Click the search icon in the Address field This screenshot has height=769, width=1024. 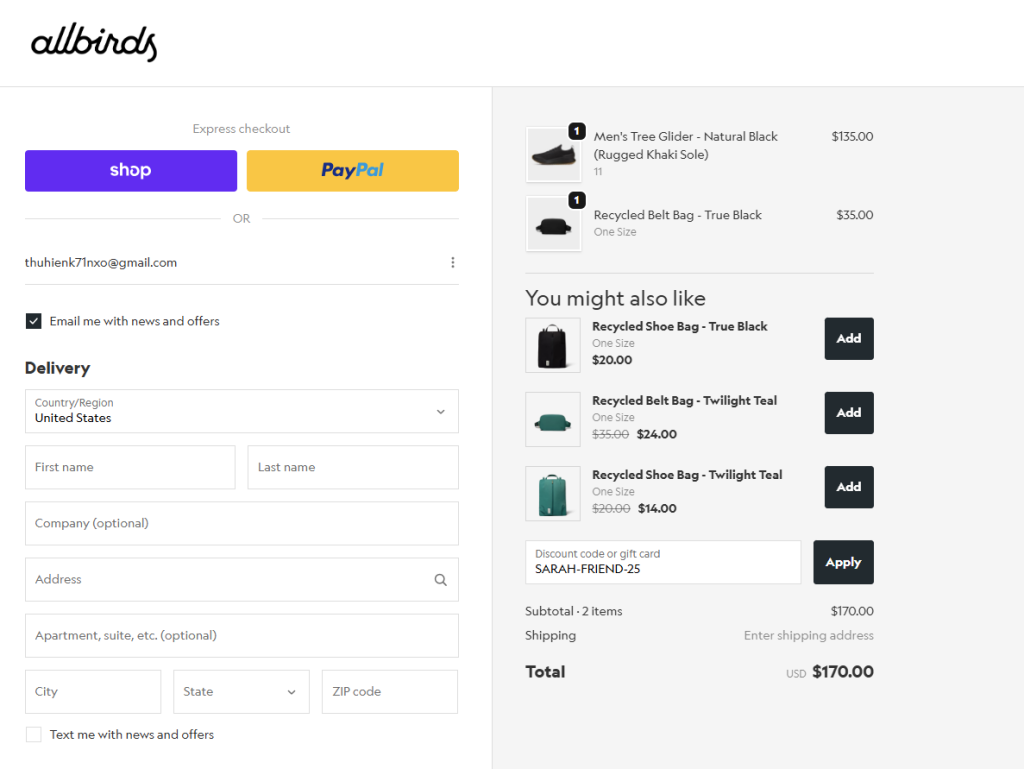click(x=440, y=579)
